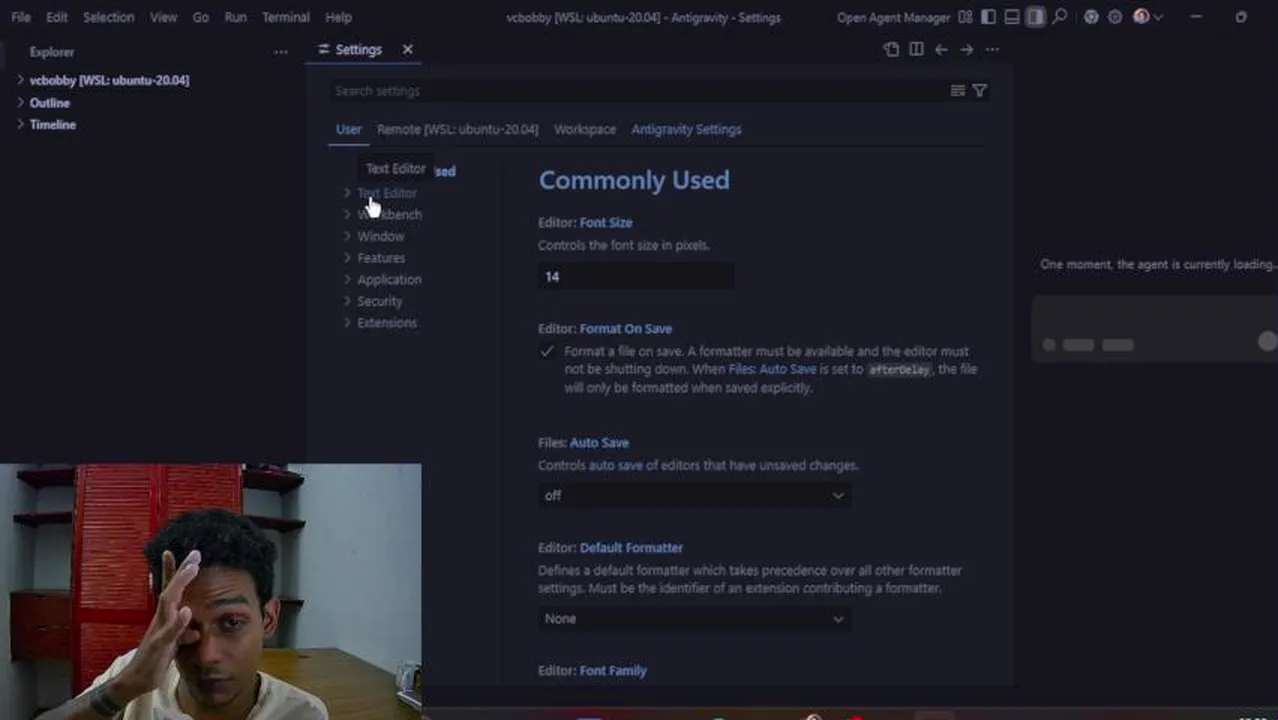The width and height of the screenshot is (1278, 720).
Task: Open the Default Formatter dropdown
Action: (694, 619)
